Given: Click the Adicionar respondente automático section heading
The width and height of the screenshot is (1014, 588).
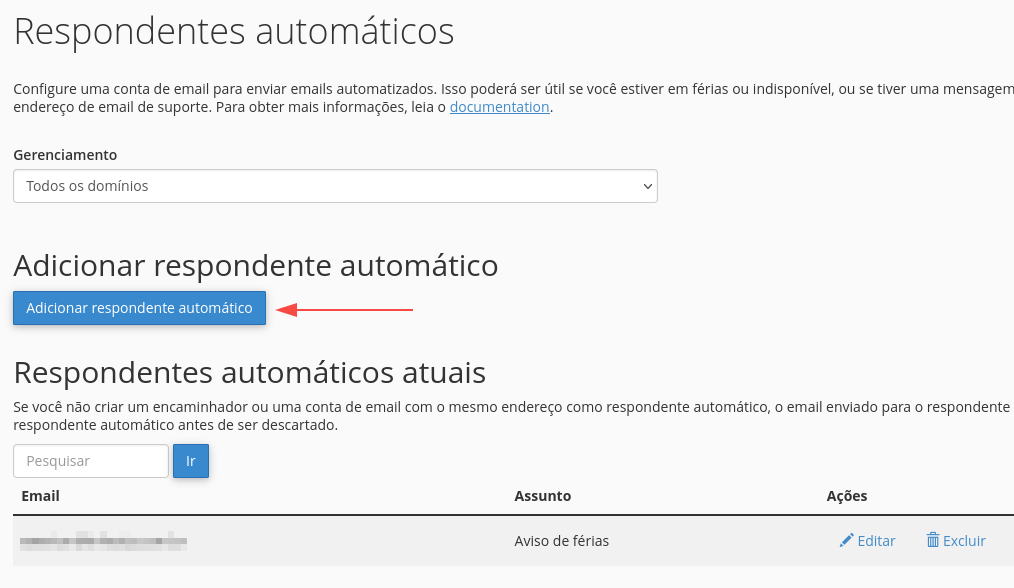Looking at the screenshot, I should pyautogui.click(x=256, y=265).
